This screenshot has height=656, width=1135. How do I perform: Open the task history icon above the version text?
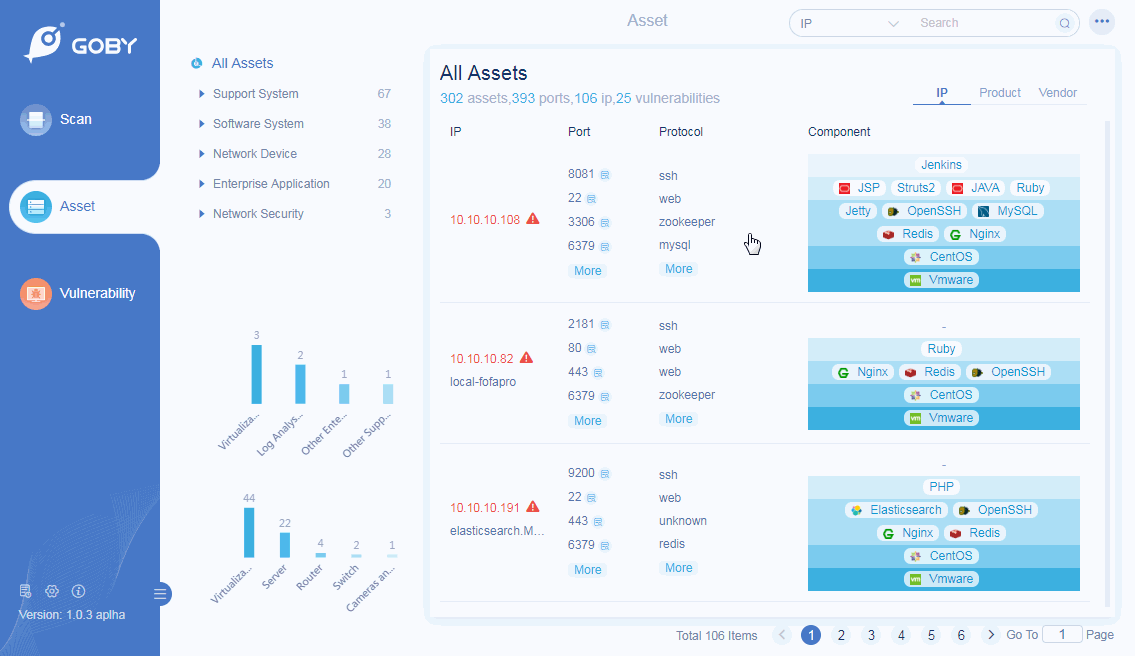pyautogui.click(x=25, y=591)
